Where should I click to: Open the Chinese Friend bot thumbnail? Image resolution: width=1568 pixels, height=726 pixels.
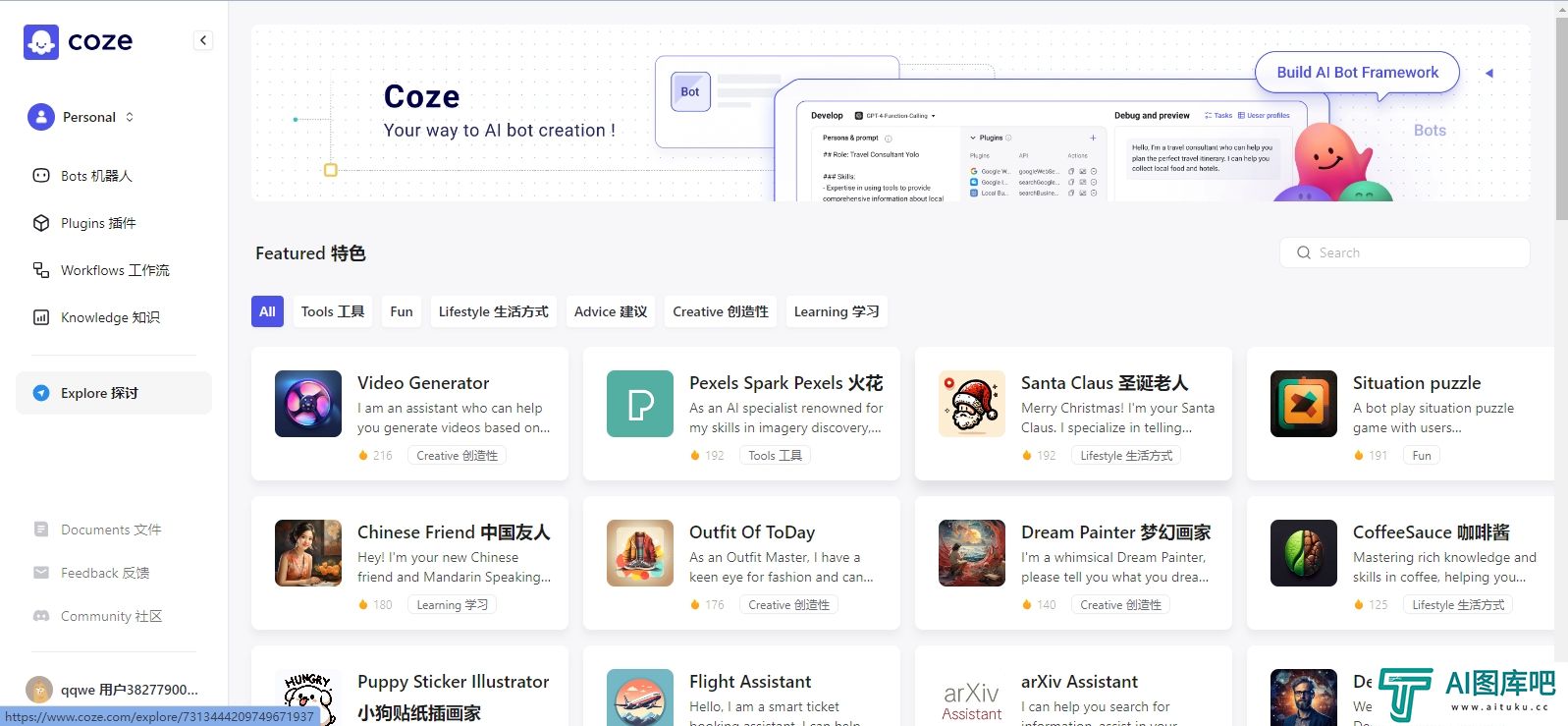[x=308, y=553]
